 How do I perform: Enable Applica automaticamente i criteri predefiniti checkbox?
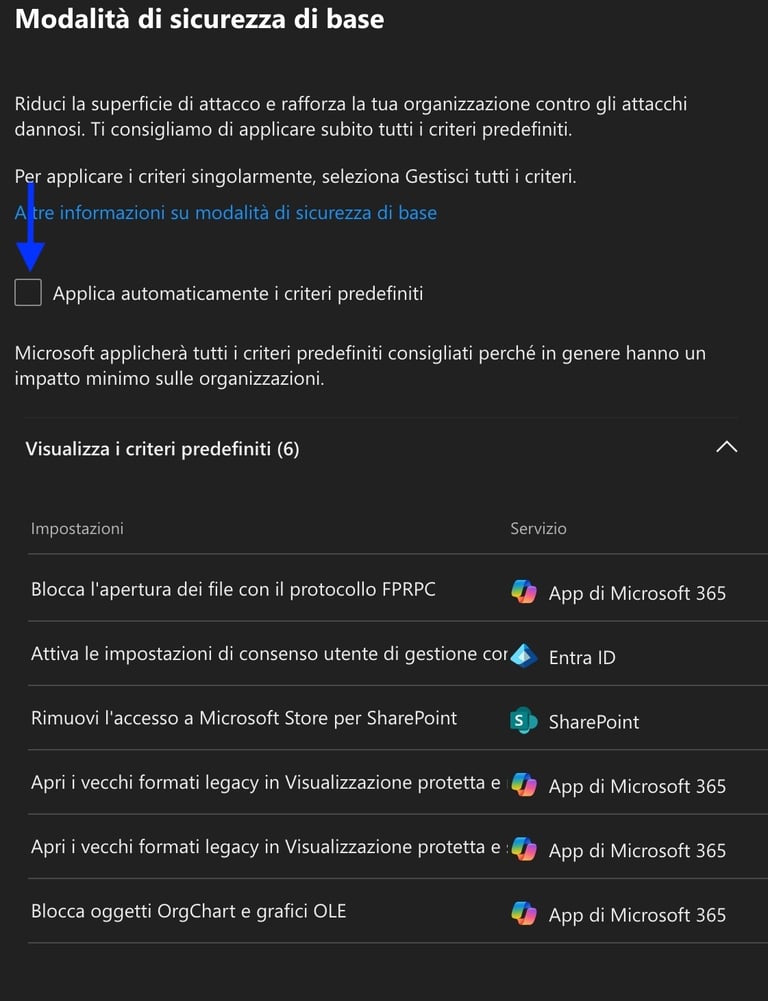pyautogui.click(x=28, y=293)
